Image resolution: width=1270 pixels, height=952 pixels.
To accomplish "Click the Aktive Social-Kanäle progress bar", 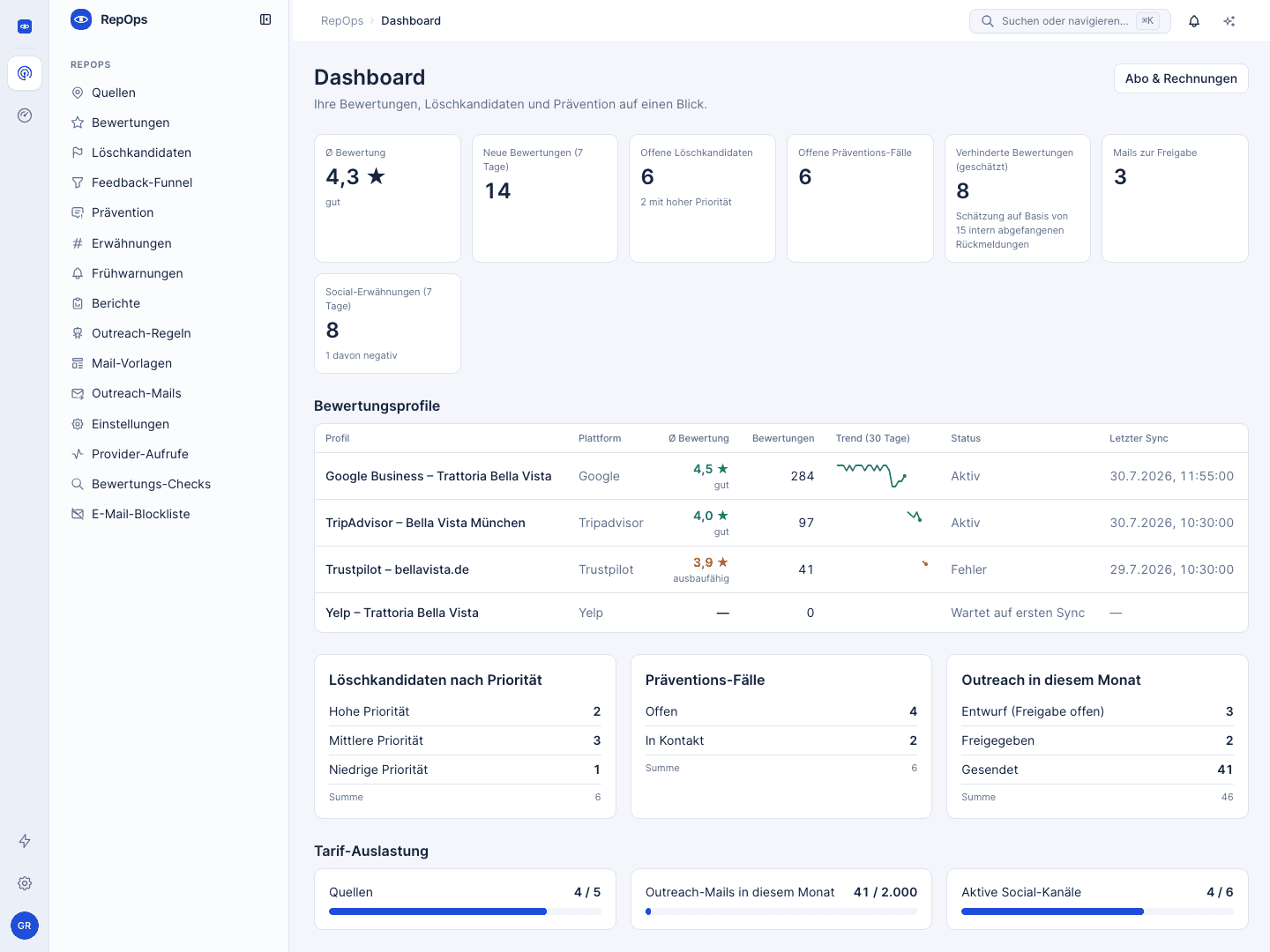I will click(x=1097, y=911).
